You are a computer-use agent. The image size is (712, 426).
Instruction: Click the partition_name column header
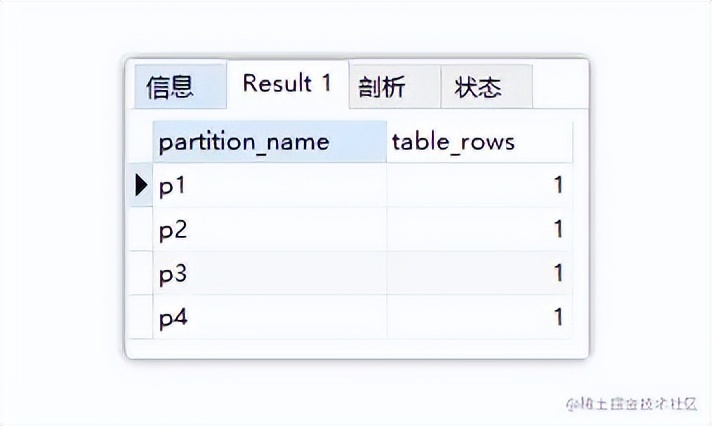pyautogui.click(x=270, y=142)
